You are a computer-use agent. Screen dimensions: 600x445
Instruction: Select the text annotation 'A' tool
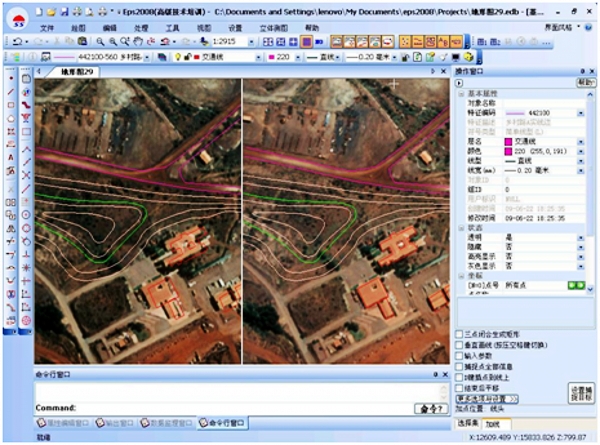pyautogui.click(x=11, y=157)
